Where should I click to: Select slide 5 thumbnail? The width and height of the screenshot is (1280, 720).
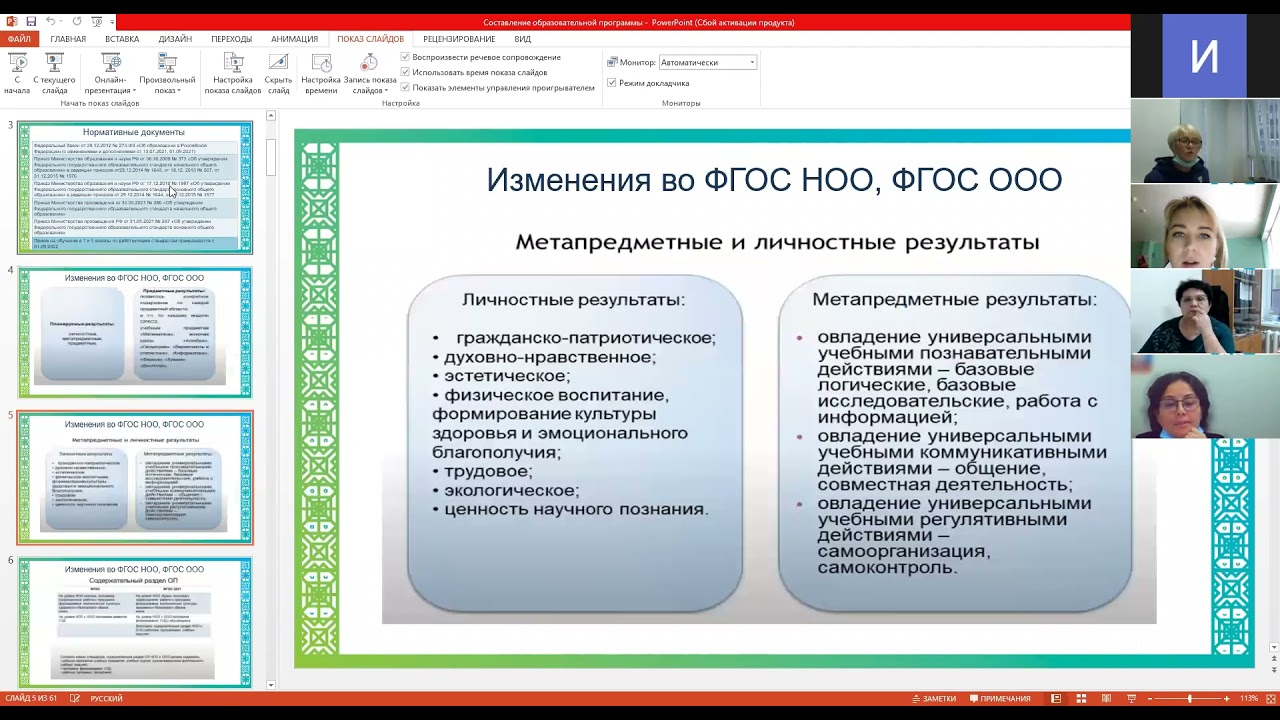click(x=135, y=478)
